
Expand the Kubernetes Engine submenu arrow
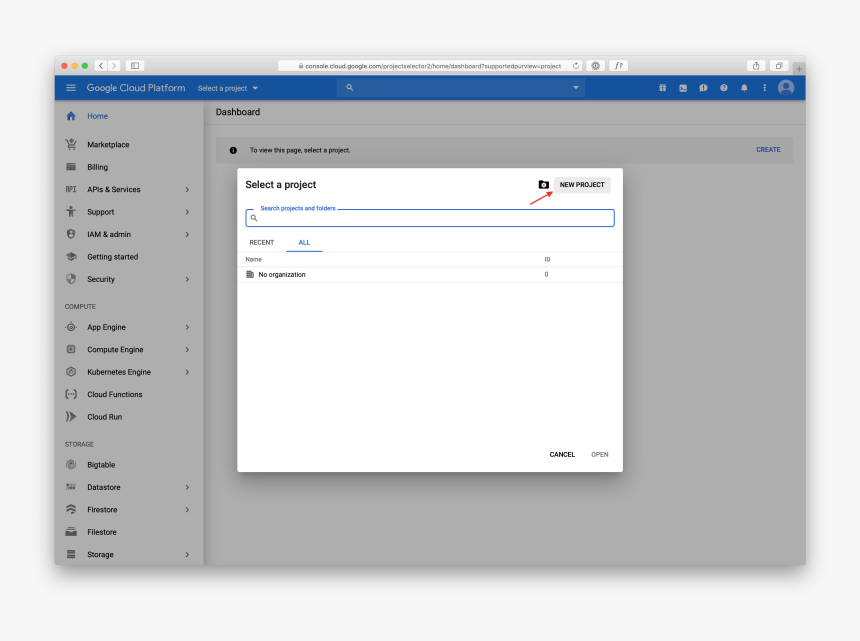[187, 372]
